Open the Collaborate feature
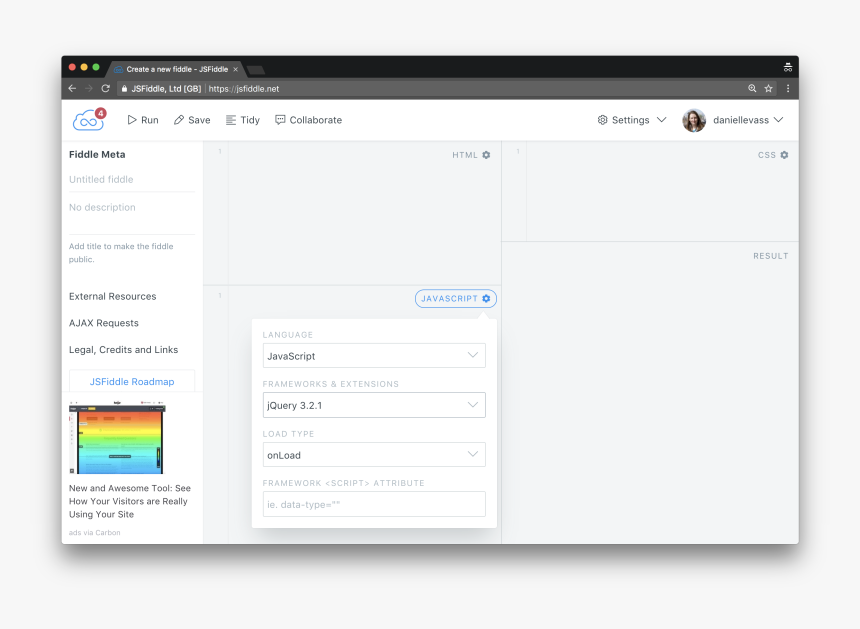 click(308, 120)
